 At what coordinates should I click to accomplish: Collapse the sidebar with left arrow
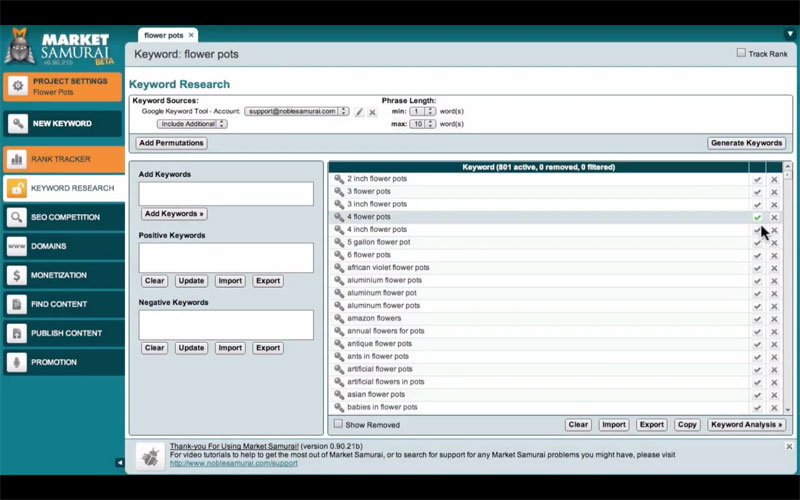point(119,463)
